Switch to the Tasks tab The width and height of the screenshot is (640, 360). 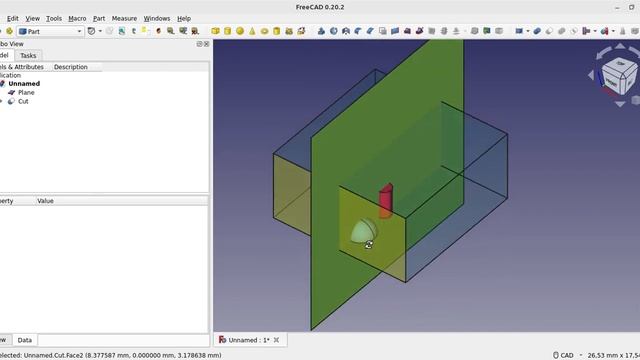(28, 56)
